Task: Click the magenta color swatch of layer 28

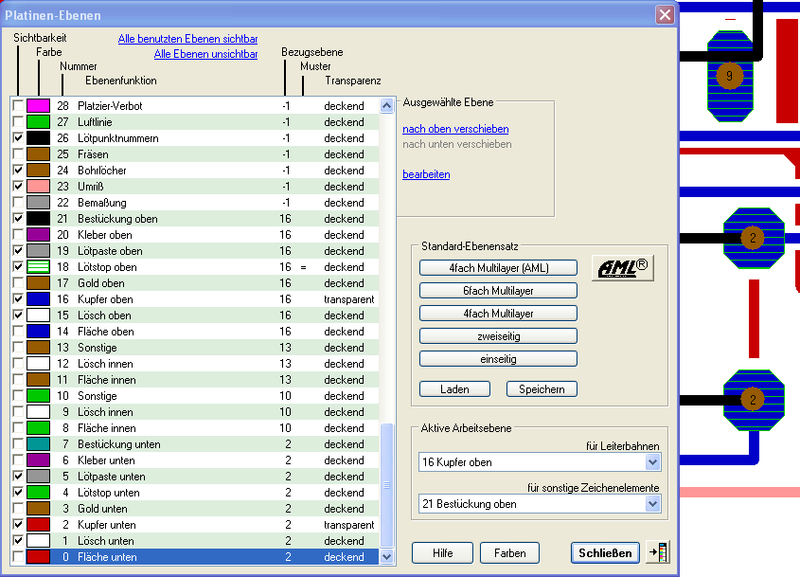Action: pyautogui.click(x=39, y=105)
